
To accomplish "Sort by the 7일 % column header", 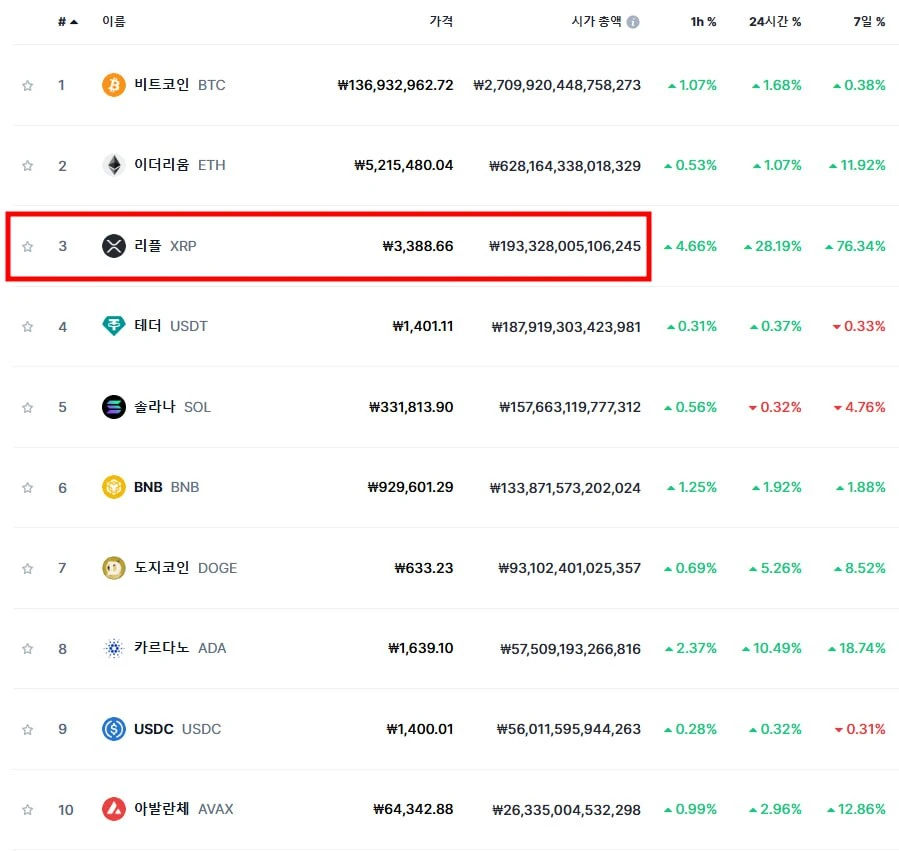I will point(869,22).
